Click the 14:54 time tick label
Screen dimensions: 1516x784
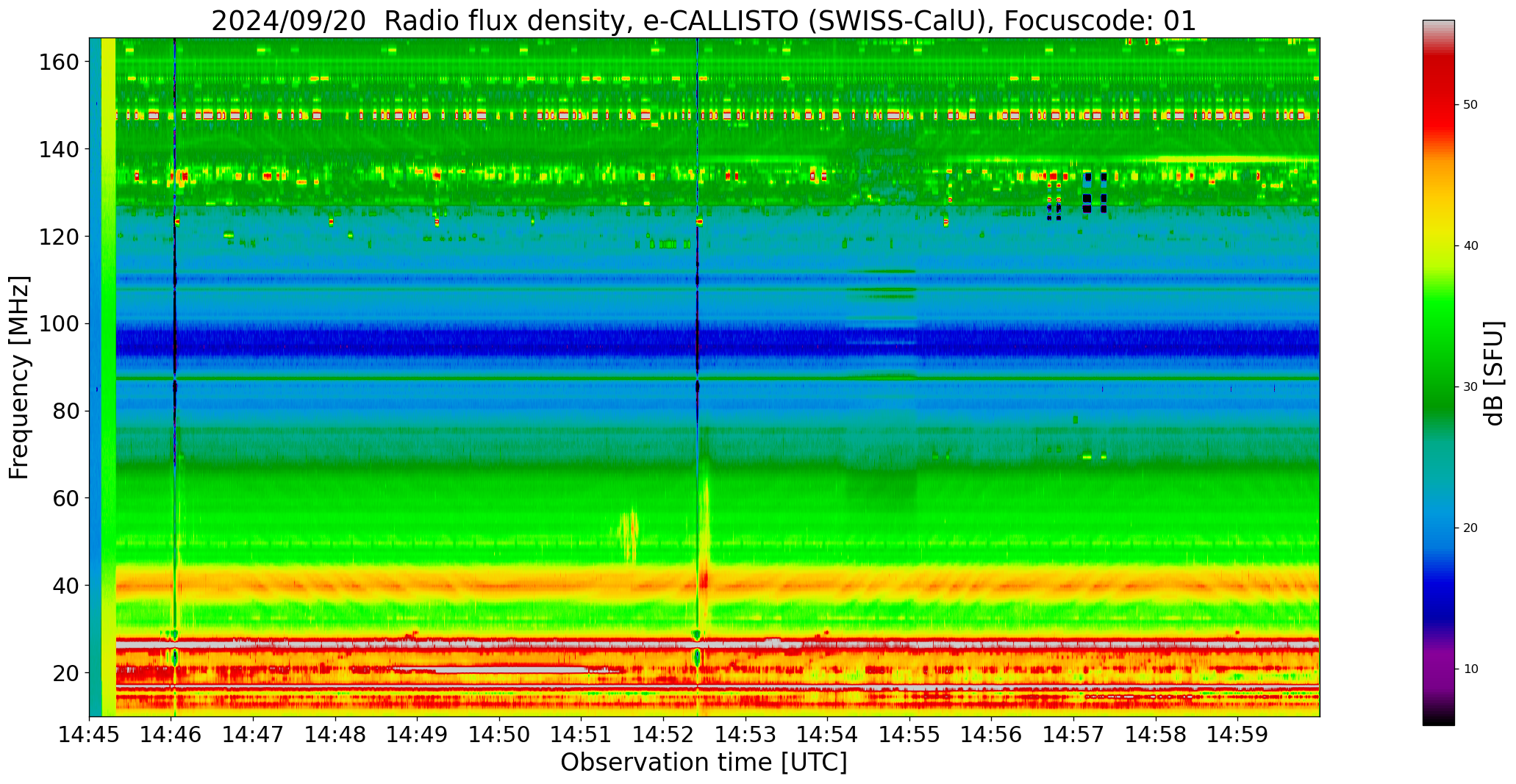(828, 734)
